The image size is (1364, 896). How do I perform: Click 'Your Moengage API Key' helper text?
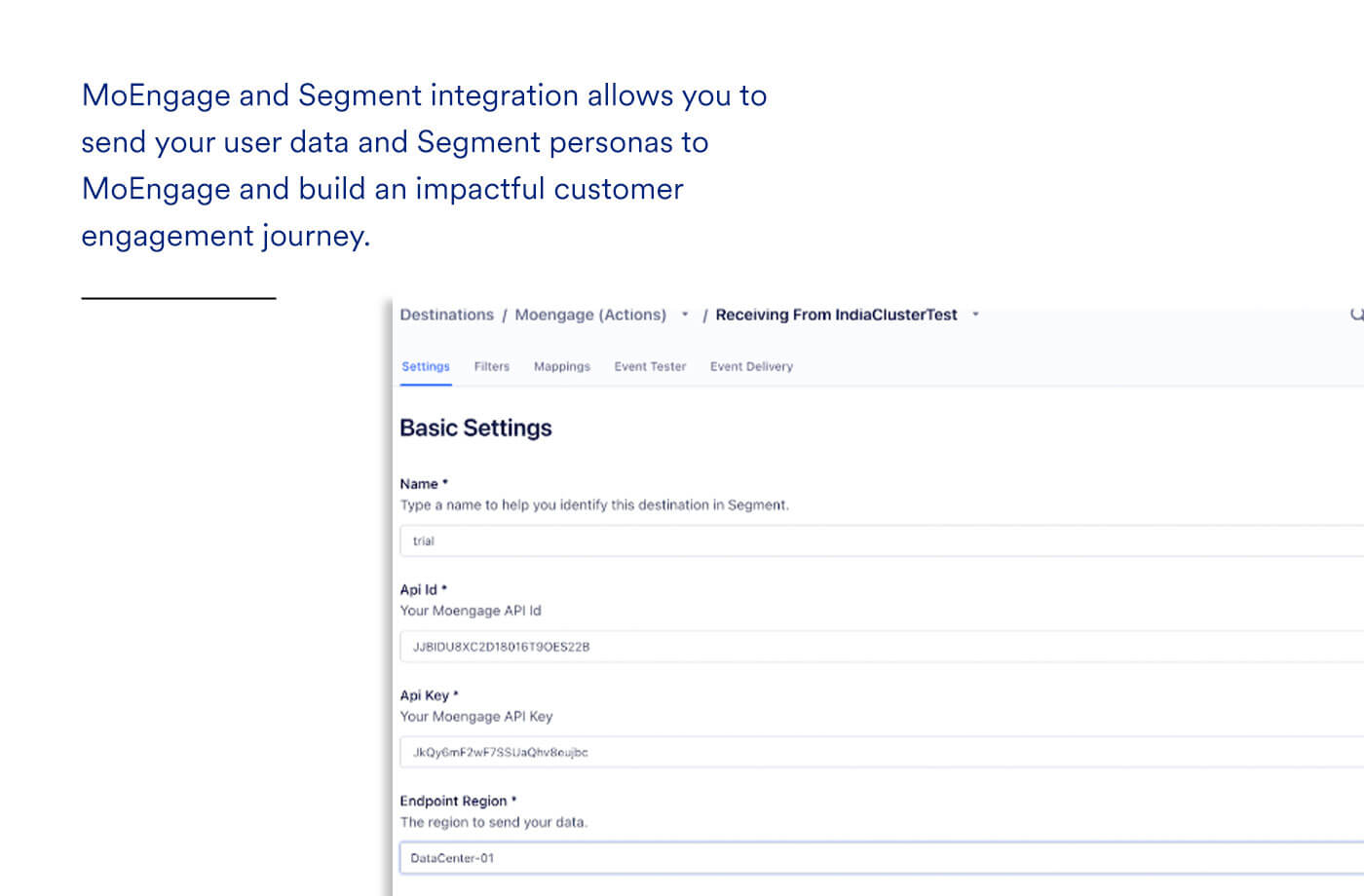pyautogui.click(x=476, y=717)
